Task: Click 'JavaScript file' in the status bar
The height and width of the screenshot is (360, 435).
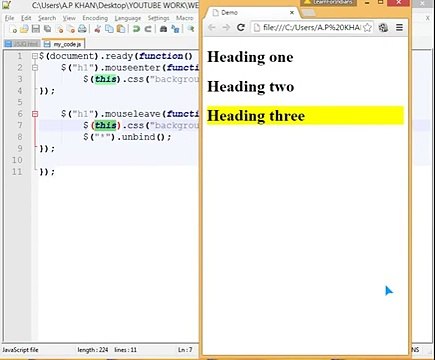Action: [x=21, y=350]
